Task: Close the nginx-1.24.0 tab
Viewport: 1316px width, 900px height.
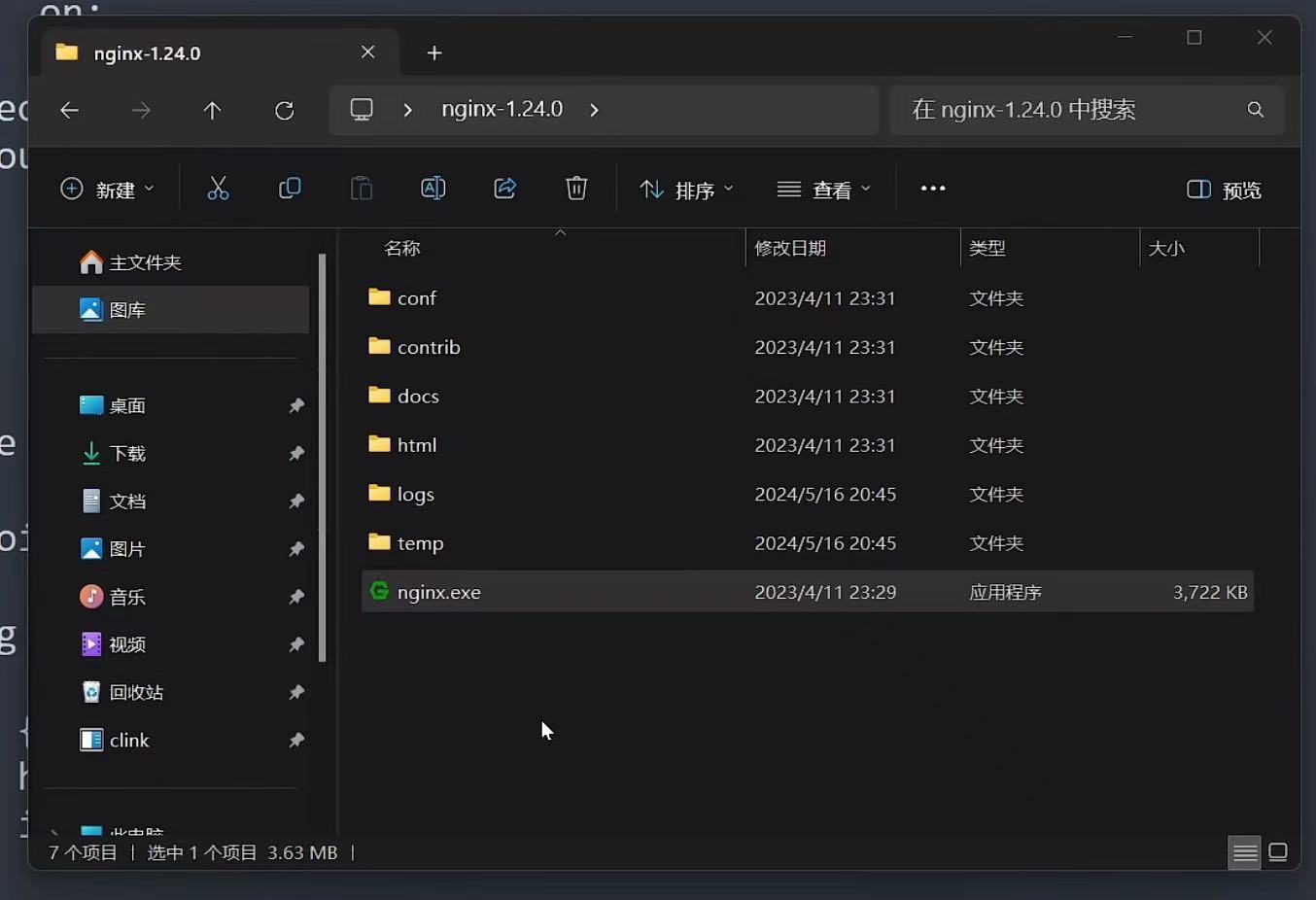Action: click(367, 52)
